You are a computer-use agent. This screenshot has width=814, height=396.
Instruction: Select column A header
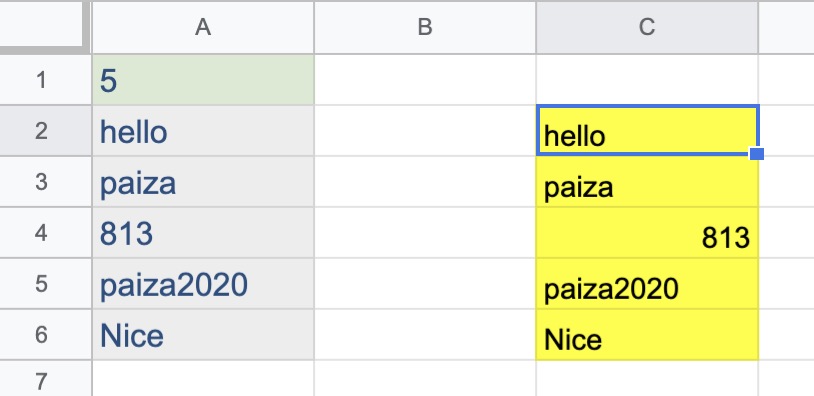tap(203, 28)
